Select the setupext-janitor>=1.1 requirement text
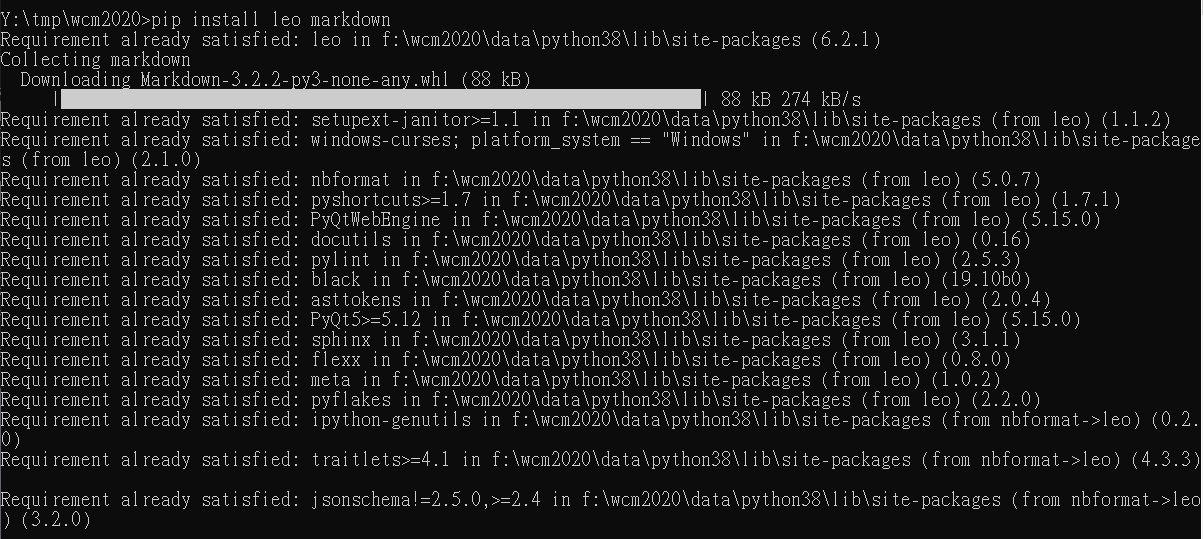 (415, 120)
